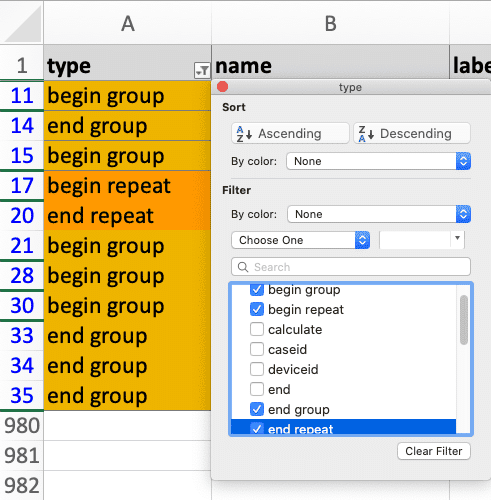The width and height of the screenshot is (491, 500).
Task: Select row 982 header
Action: [22, 485]
